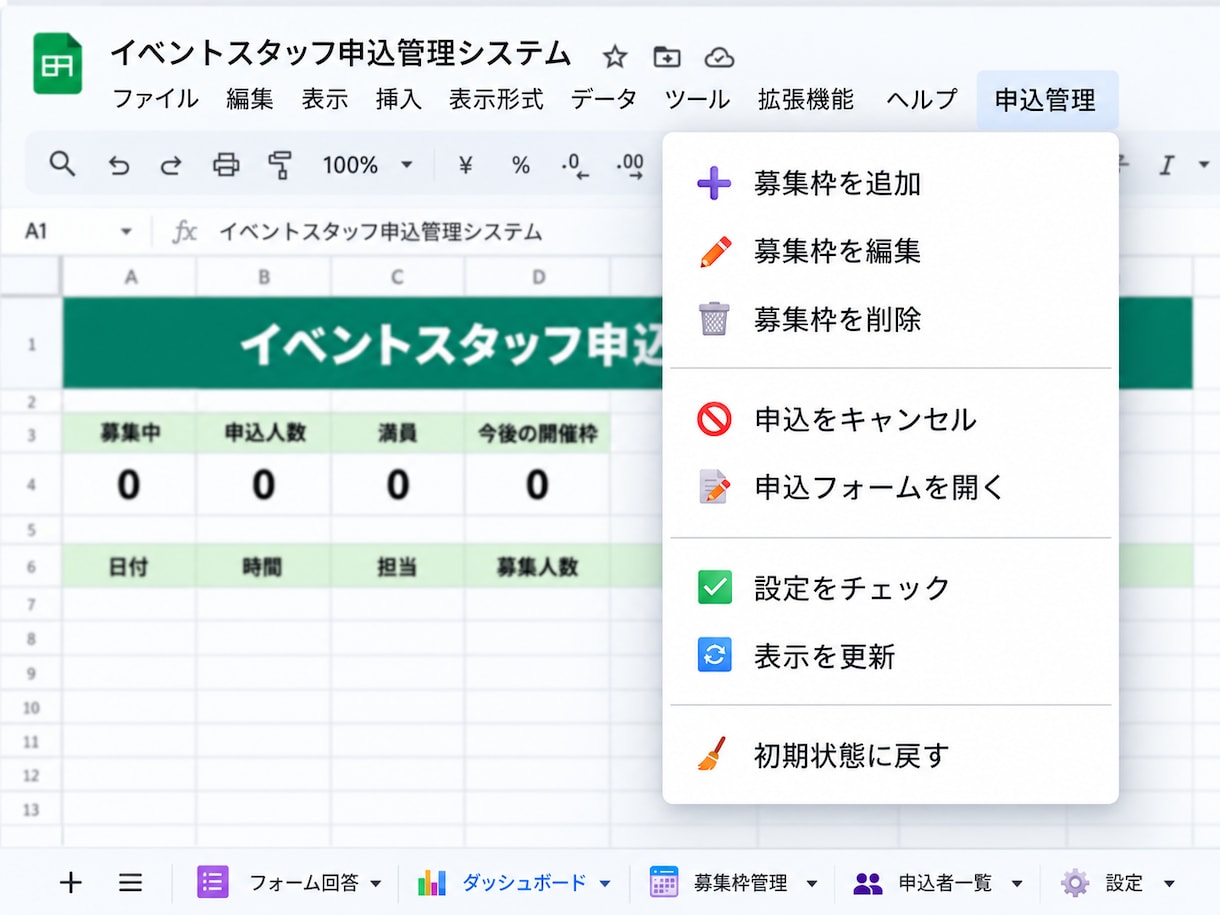Screen dimensions: 1220x915
Task: Click the search magnifier in toolbar
Action: pyautogui.click(x=62, y=164)
